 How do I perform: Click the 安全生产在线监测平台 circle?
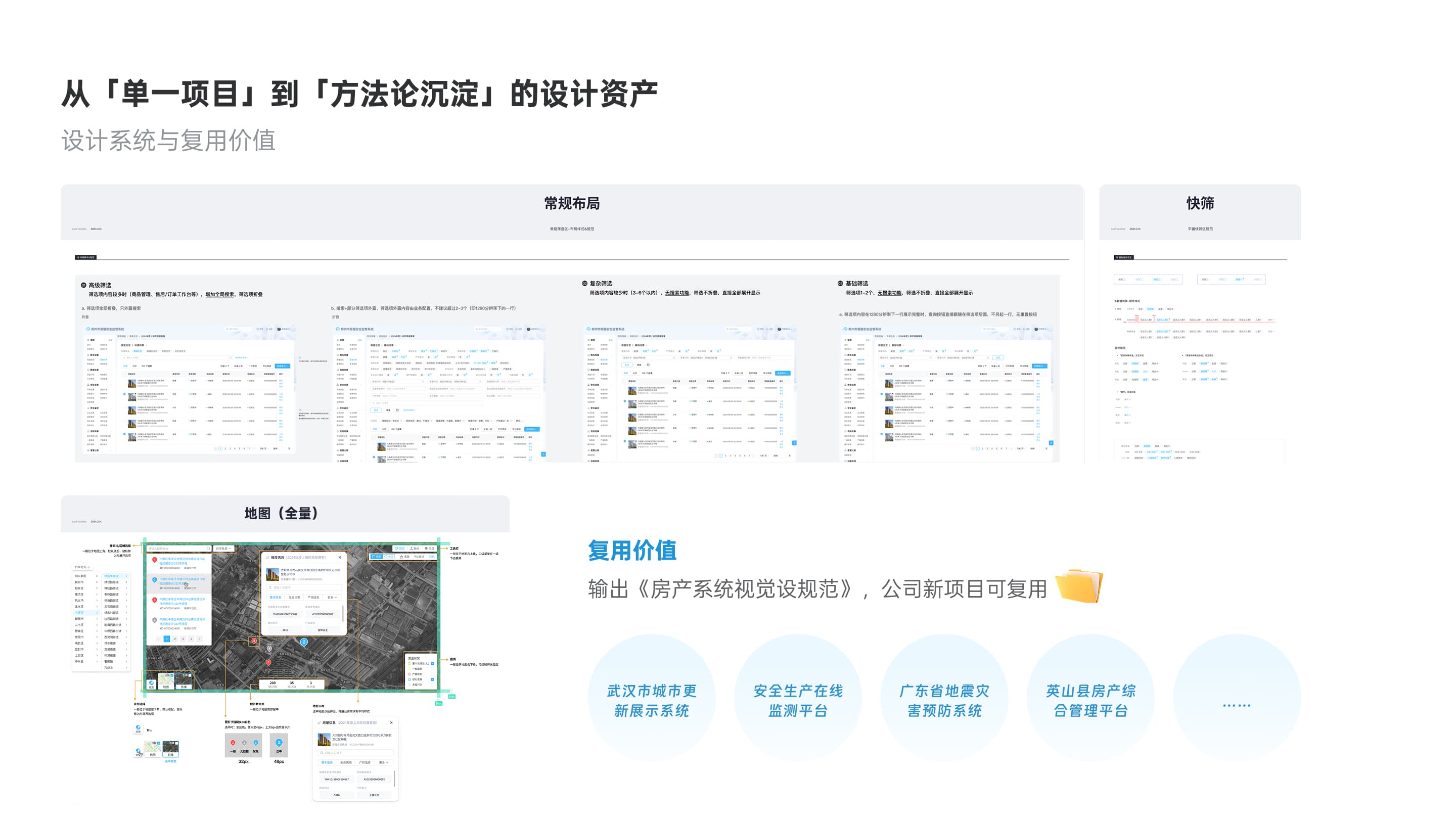tap(798, 699)
